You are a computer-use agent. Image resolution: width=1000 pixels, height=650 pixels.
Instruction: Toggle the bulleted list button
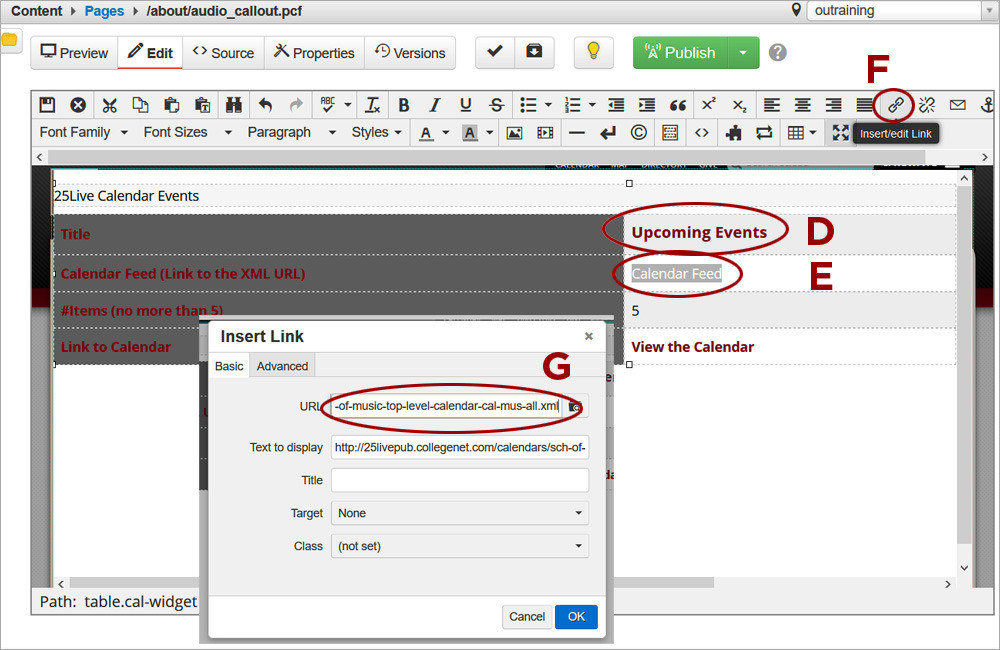pos(528,105)
